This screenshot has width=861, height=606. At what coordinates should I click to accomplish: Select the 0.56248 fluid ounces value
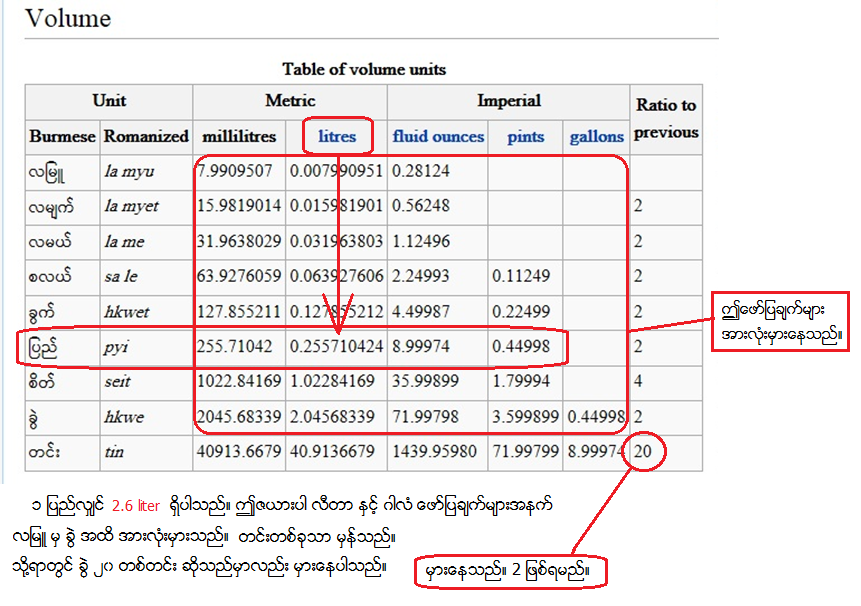point(421,206)
